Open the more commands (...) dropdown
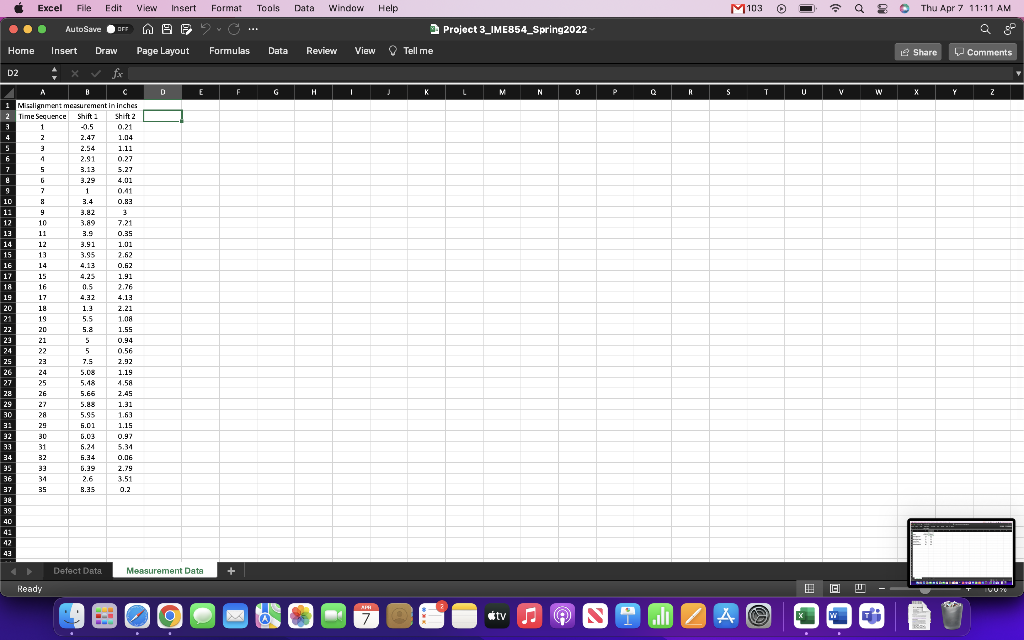Viewport: 1024px width, 640px height. pyautogui.click(x=253, y=29)
